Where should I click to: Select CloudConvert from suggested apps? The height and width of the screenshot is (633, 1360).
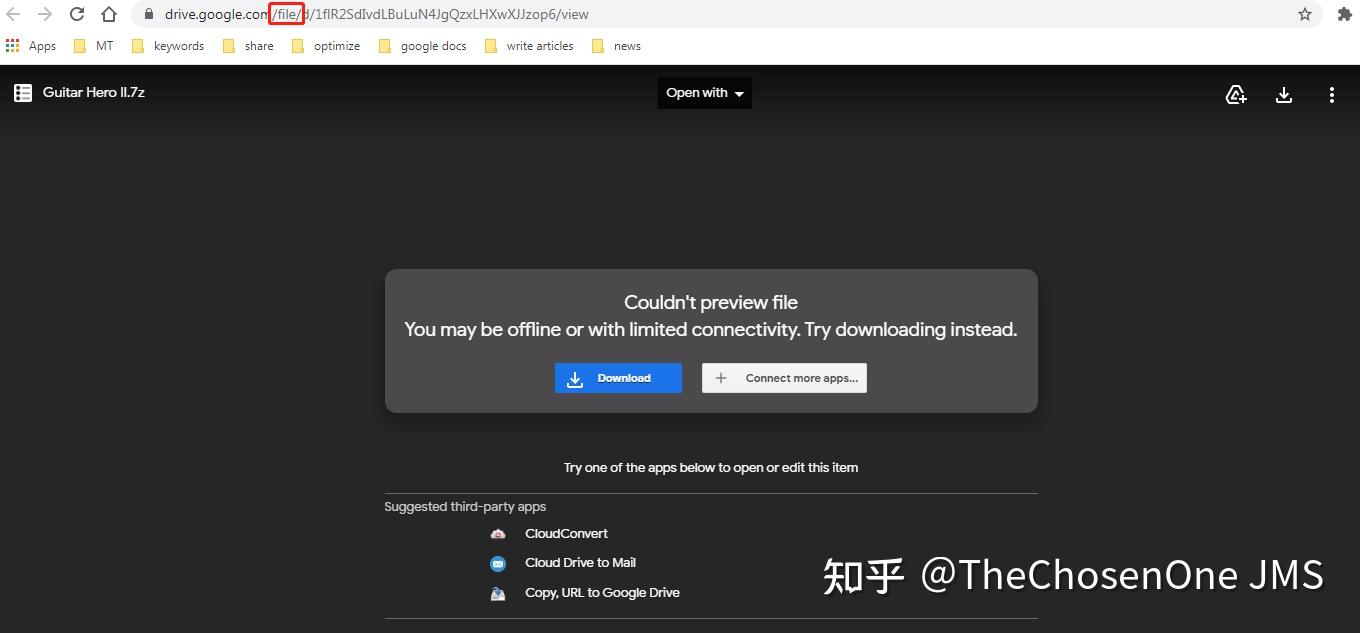566,534
